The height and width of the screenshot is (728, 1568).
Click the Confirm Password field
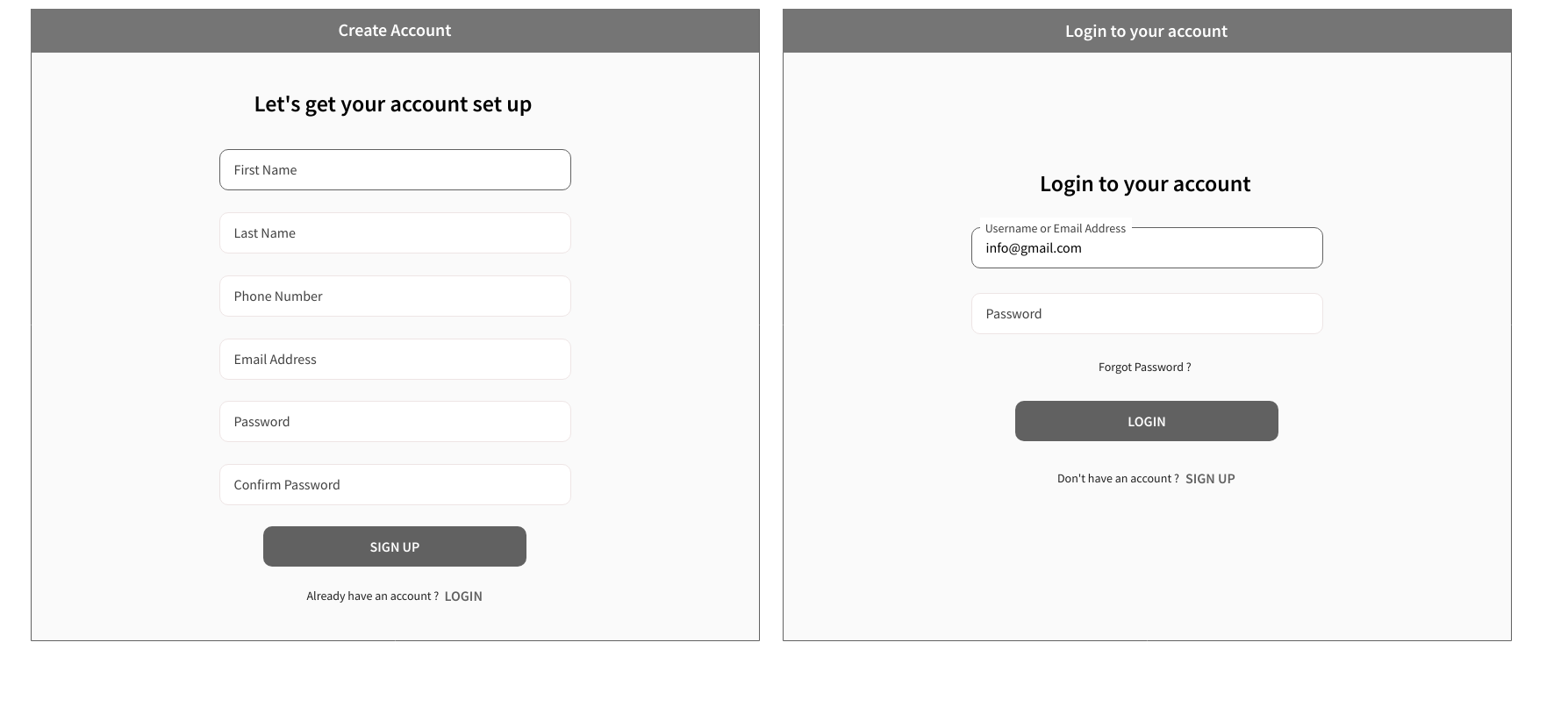tap(395, 484)
